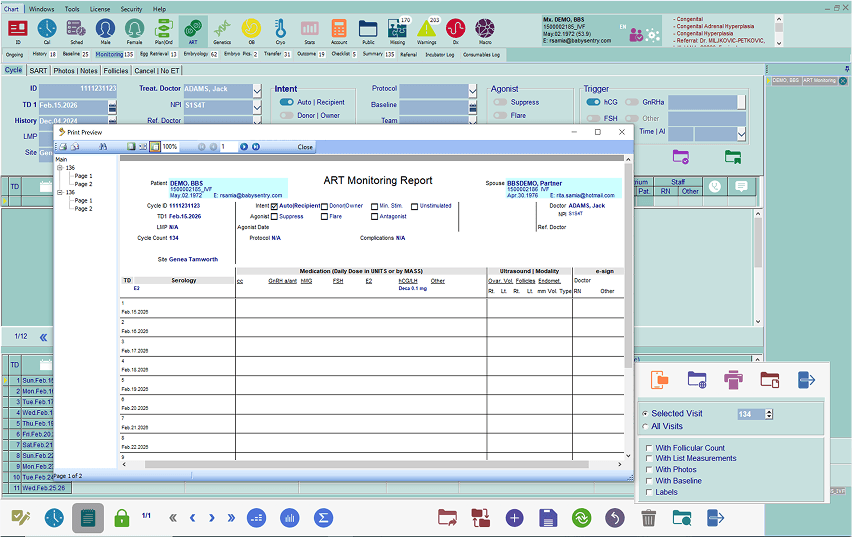
Task: Click the Print Preview vertical scrollbar
Action: pos(628,265)
